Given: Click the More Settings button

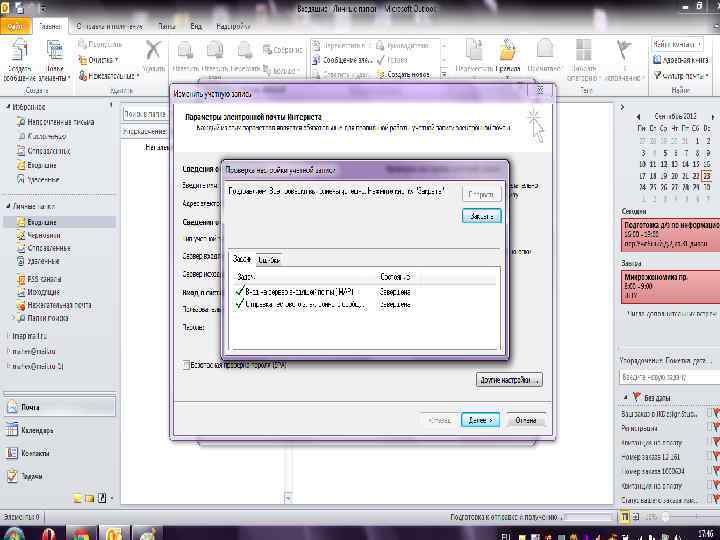Looking at the screenshot, I should click(509, 380).
